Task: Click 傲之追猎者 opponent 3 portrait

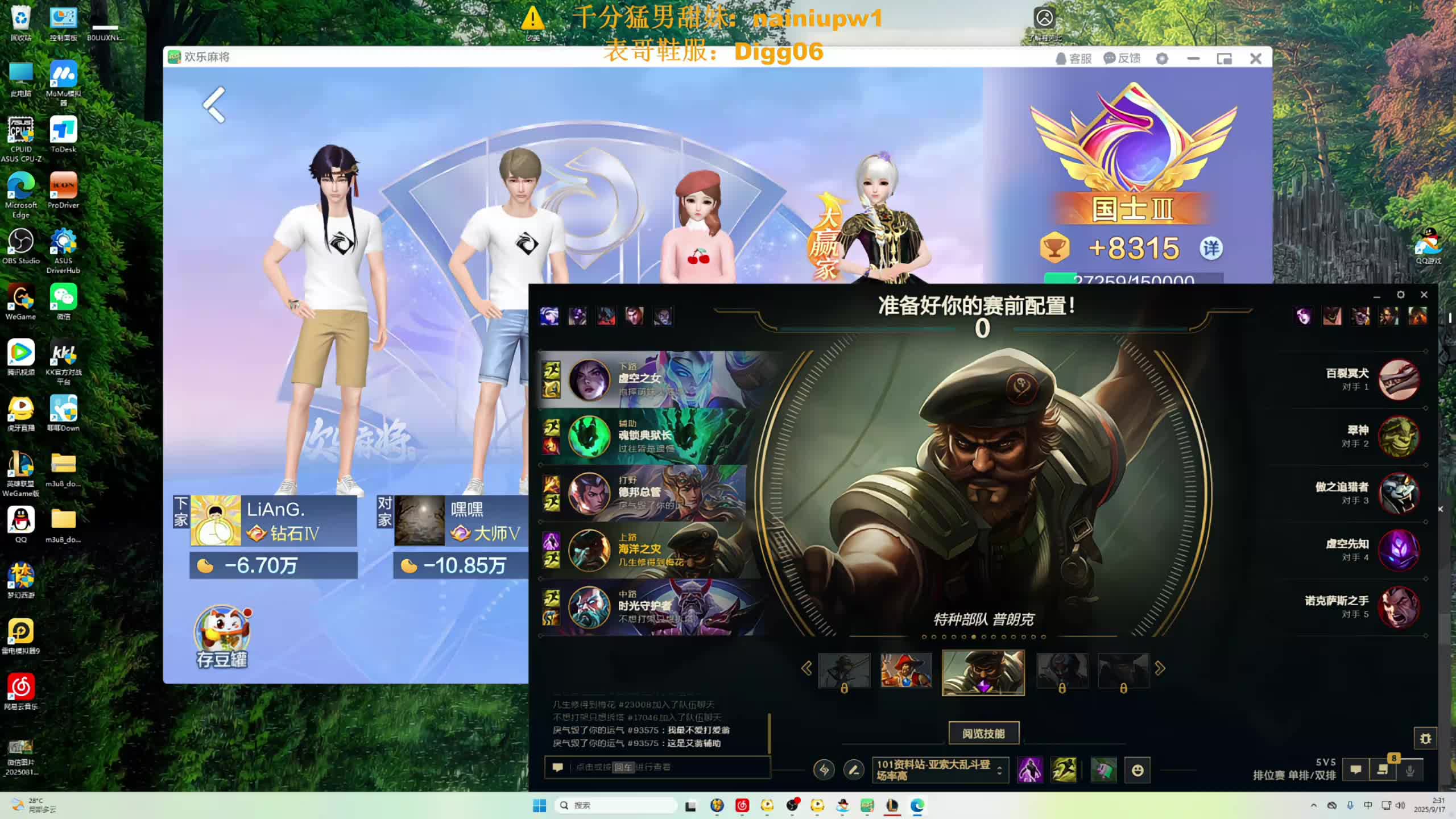Action: (1399, 493)
